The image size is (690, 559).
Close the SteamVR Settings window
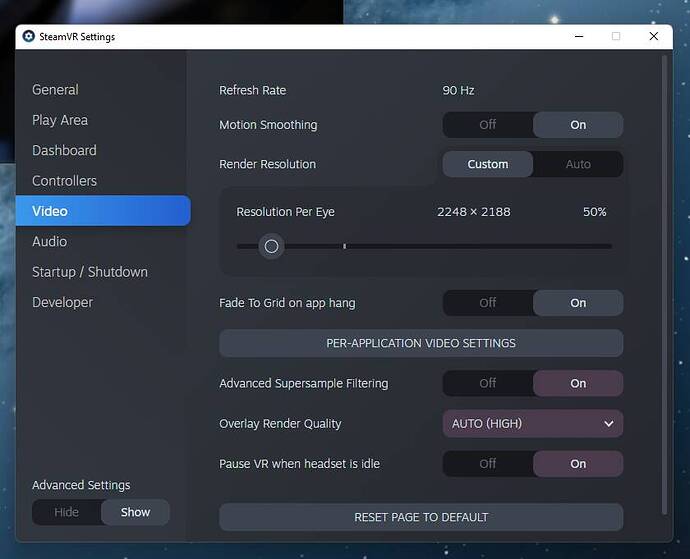654,36
